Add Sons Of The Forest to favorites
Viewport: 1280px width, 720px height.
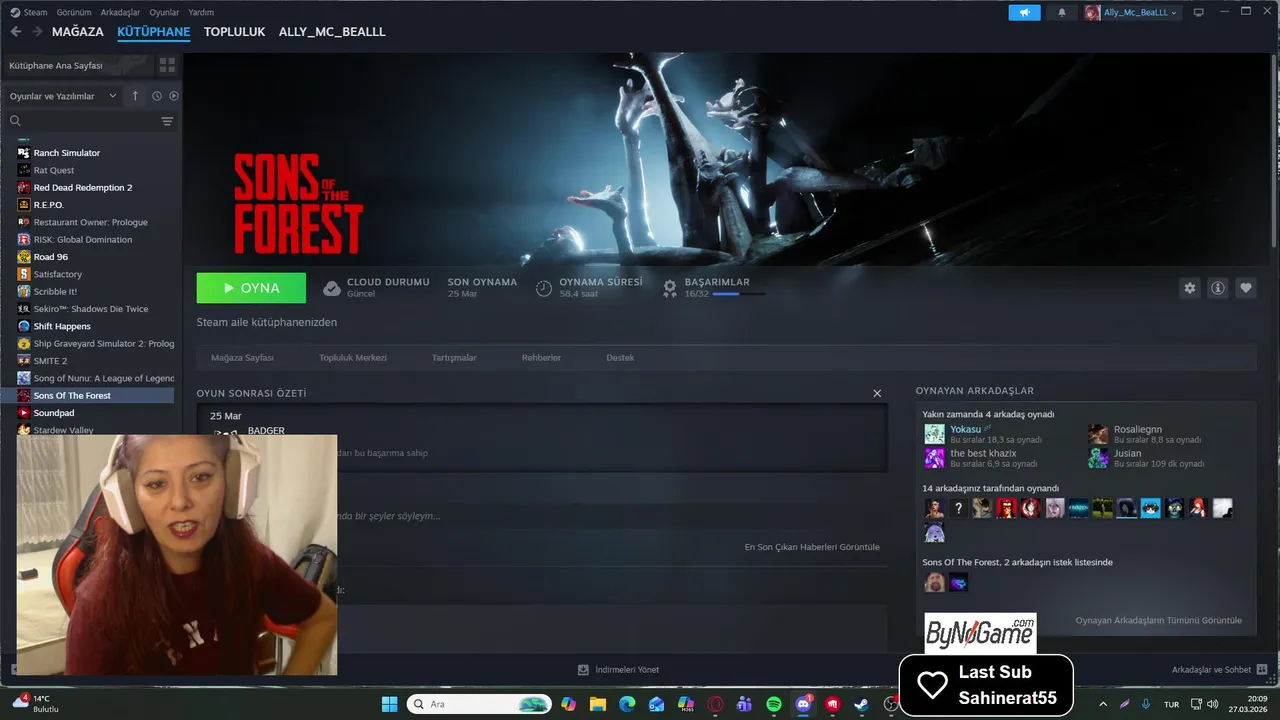tap(1246, 288)
